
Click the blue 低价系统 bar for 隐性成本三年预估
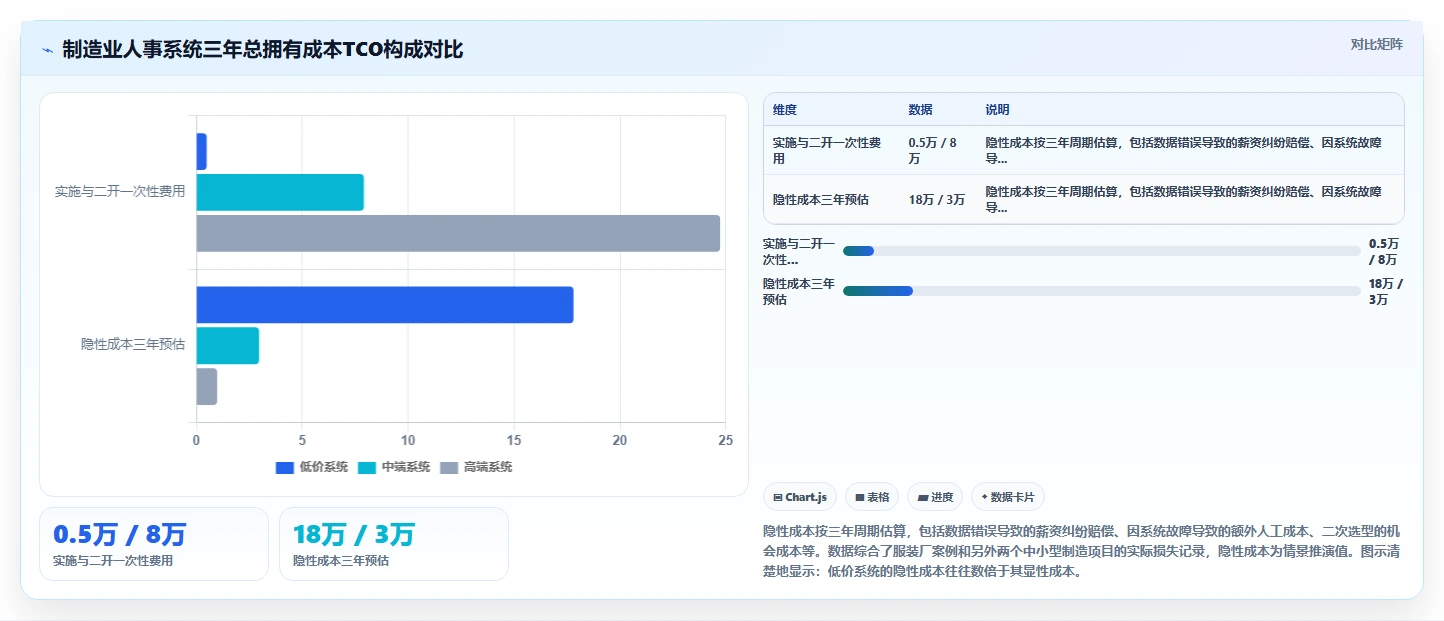point(385,305)
